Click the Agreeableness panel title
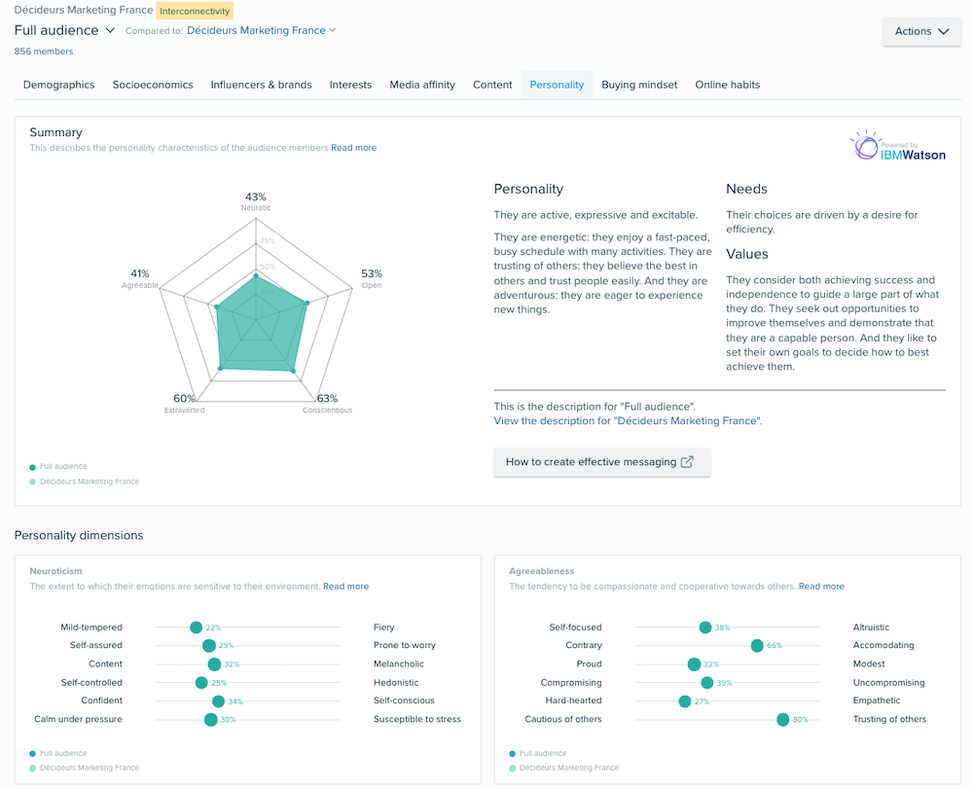973x789 pixels. pyautogui.click(x=542, y=571)
